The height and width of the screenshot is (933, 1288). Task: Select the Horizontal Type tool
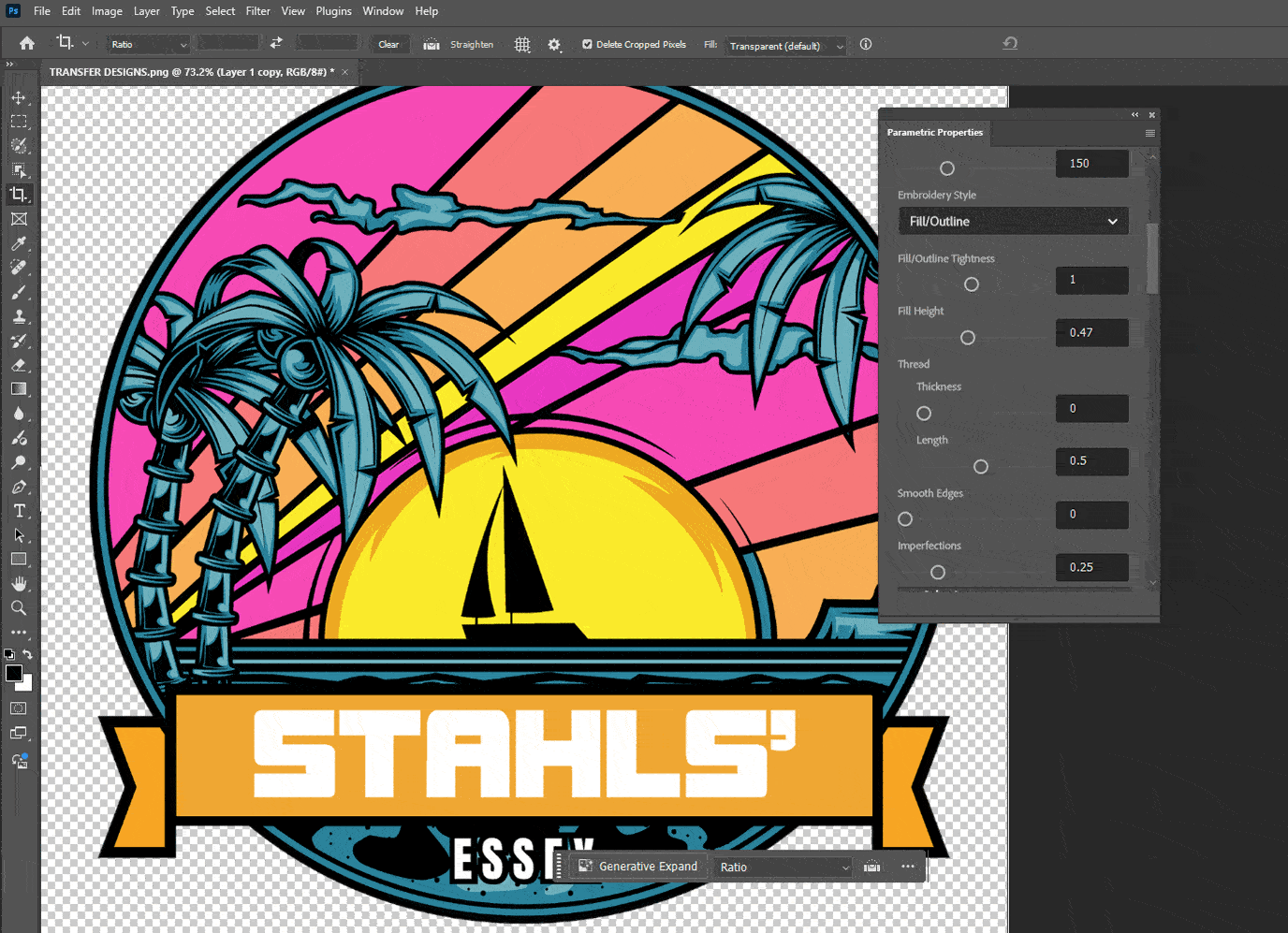pyautogui.click(x=19, y=511)
